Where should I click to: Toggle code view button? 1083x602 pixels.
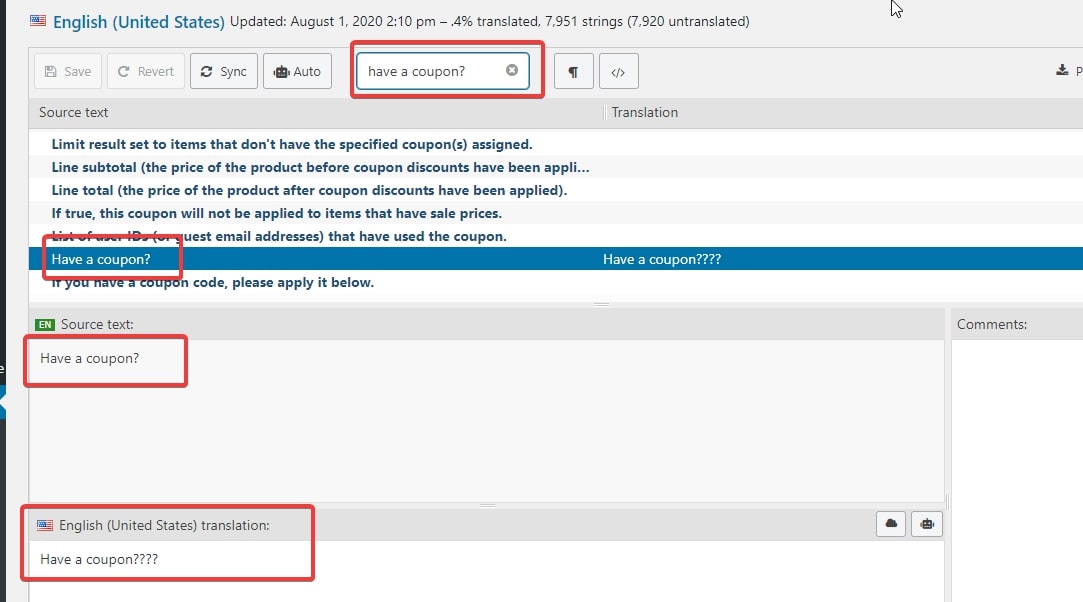point(619,71)
